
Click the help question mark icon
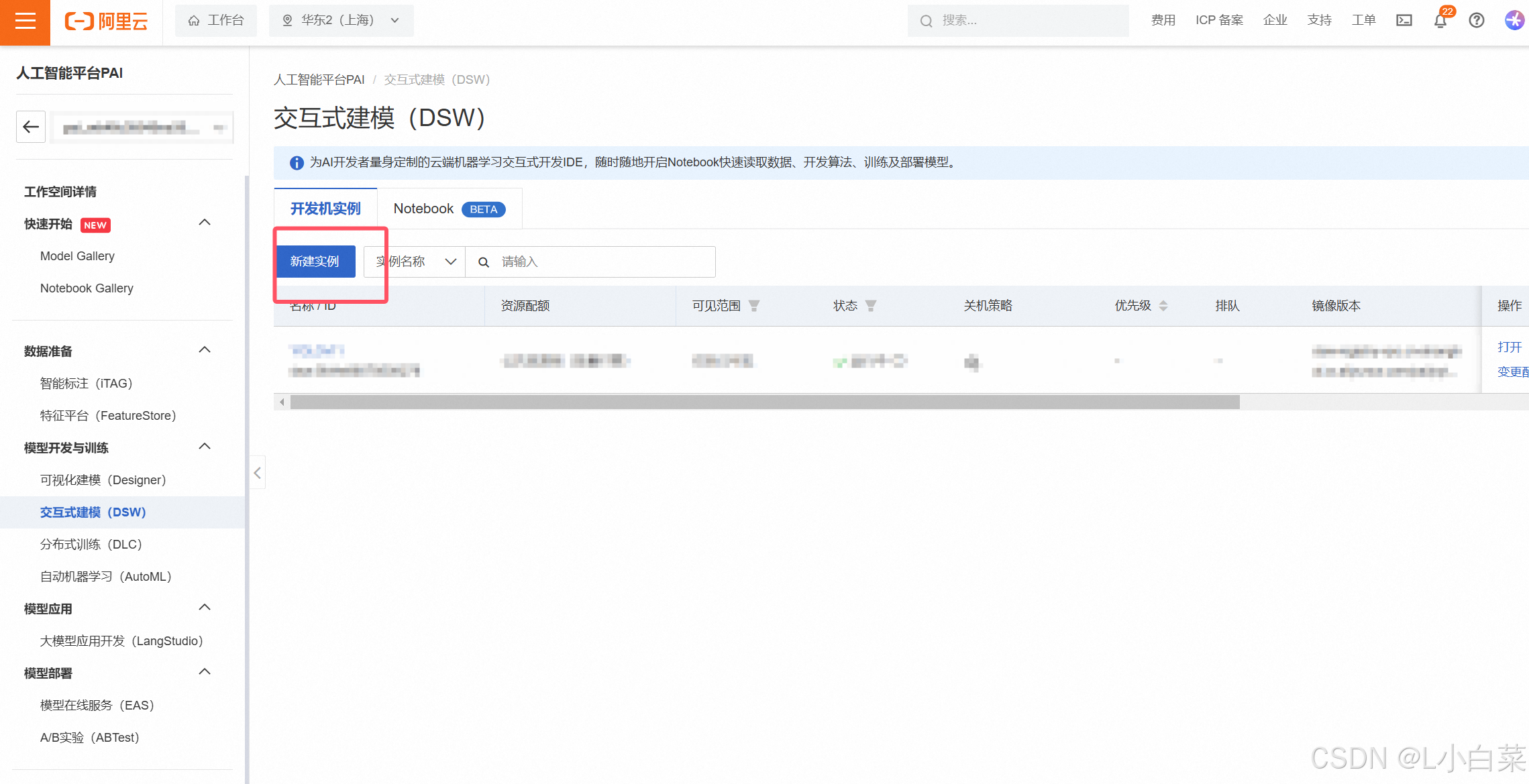pyautogui.click(x=1476, y=21)
